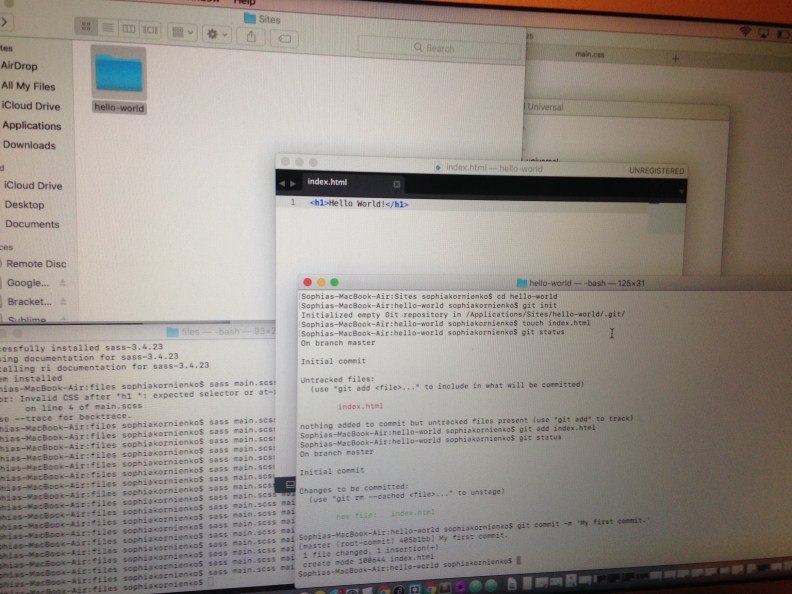Close the index.html tab
The image size is (792, 594).
click(x=396, y=184)
